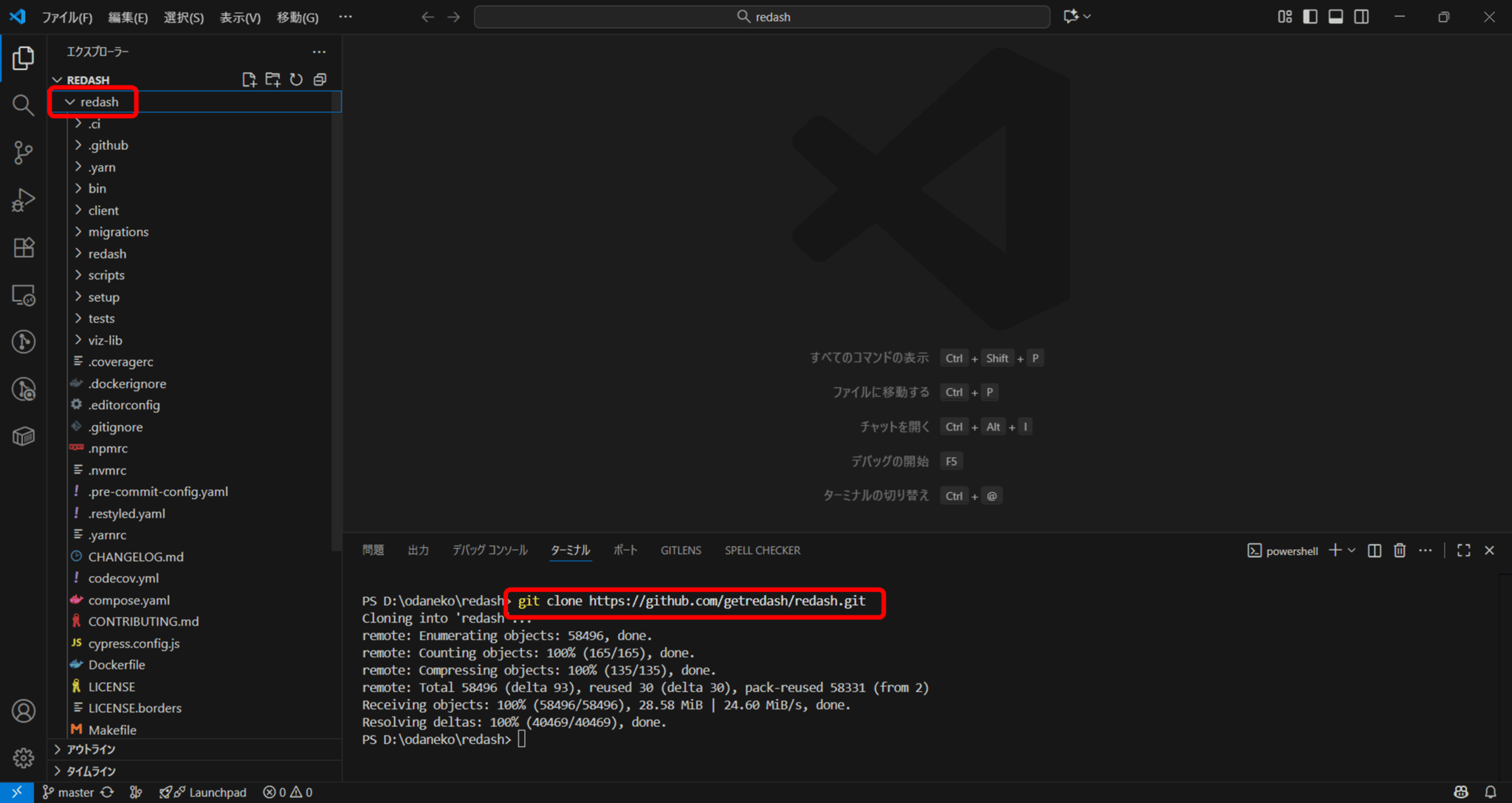Image resolution: width=1512 pixels, height=803 pixels.
Task: Maximize the terminal panel size
Action: pyautogui.click(x=1464, y=551)
